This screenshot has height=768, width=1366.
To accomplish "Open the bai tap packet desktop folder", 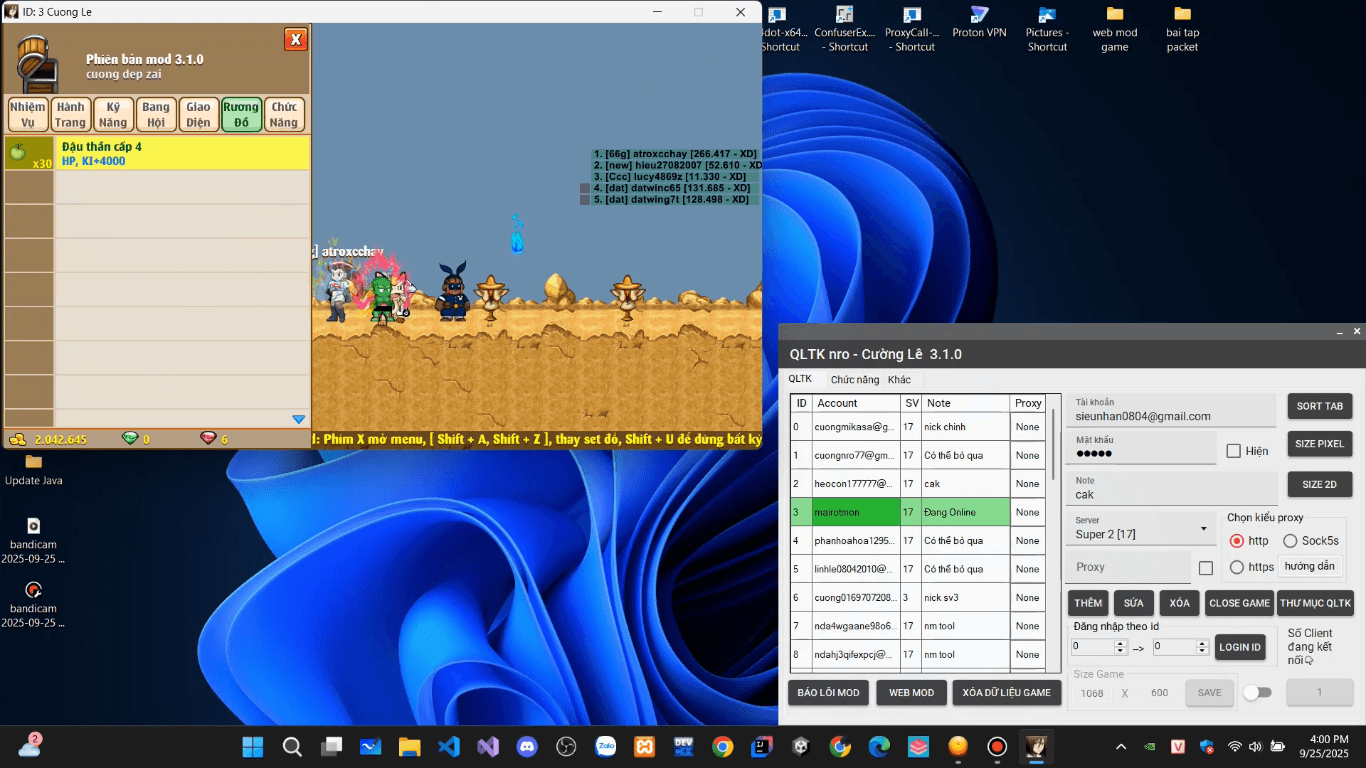I will pyautogui.click(x=1182, y=28).
